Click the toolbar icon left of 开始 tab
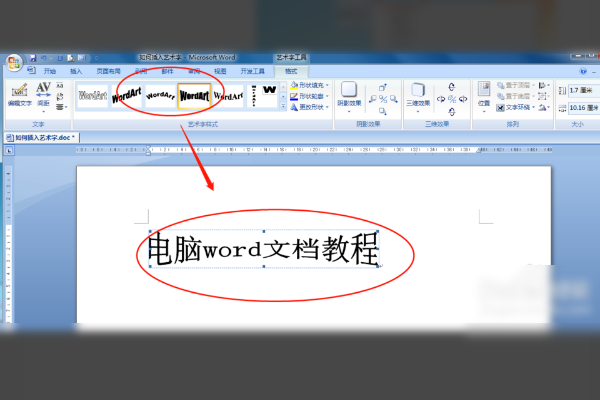Screen dimensions: 600x400 (31, 71)
